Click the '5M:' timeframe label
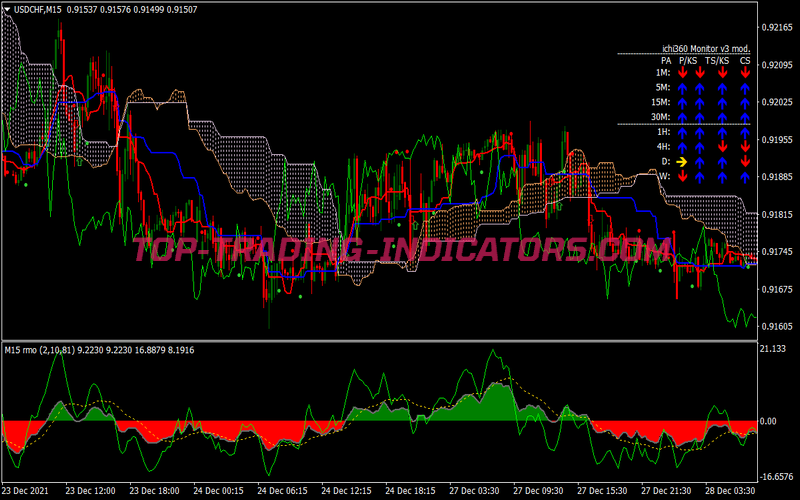This screenshot has height=500, width=800. (663, 88)
